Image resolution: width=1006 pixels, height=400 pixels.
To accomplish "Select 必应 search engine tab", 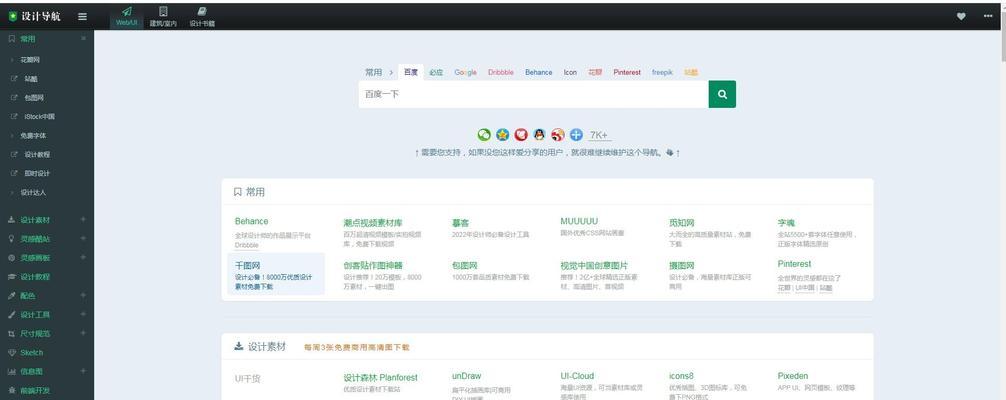I will click(x=436, y=73).
